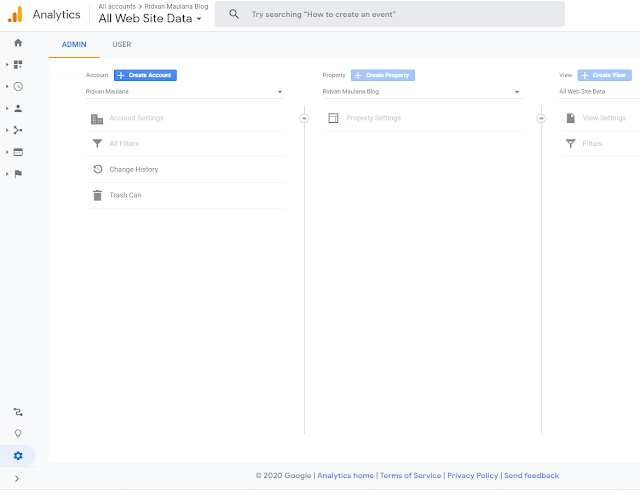
Task: Open the Audience person sidebar icon
Action: pos(18,108)
